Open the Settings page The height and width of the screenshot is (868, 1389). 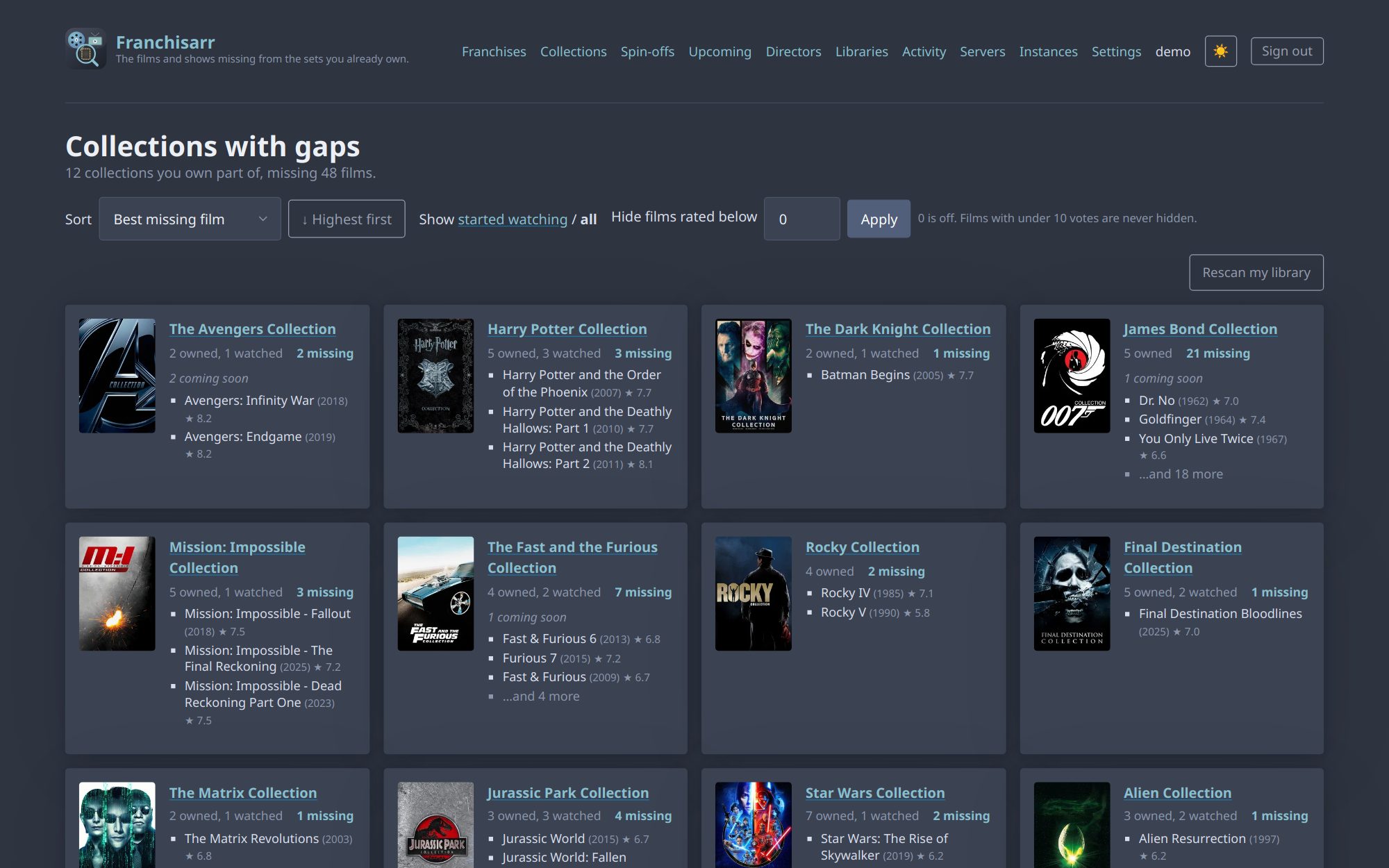point(1116,51)
